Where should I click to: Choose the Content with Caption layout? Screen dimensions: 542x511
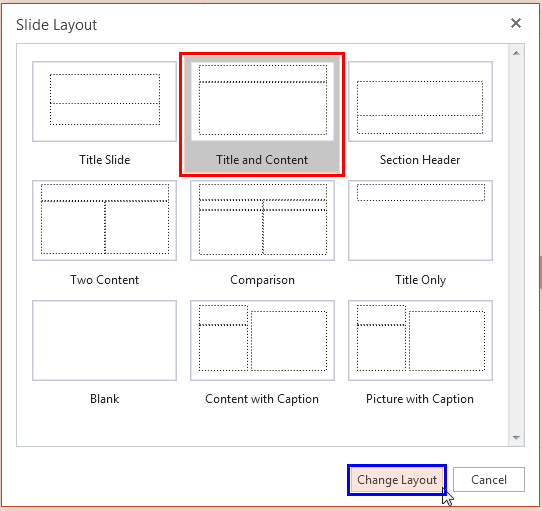click(x=262, y=340)
